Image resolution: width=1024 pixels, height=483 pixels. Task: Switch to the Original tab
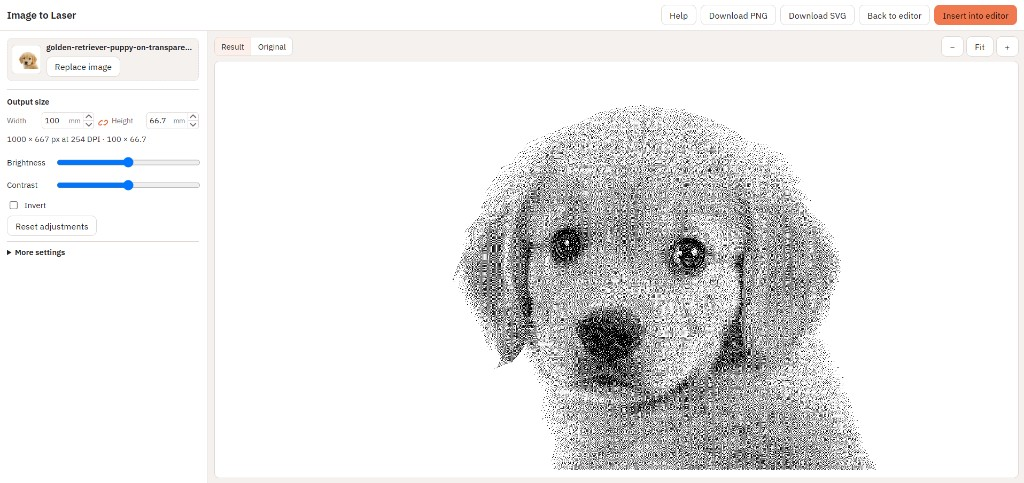272,47
